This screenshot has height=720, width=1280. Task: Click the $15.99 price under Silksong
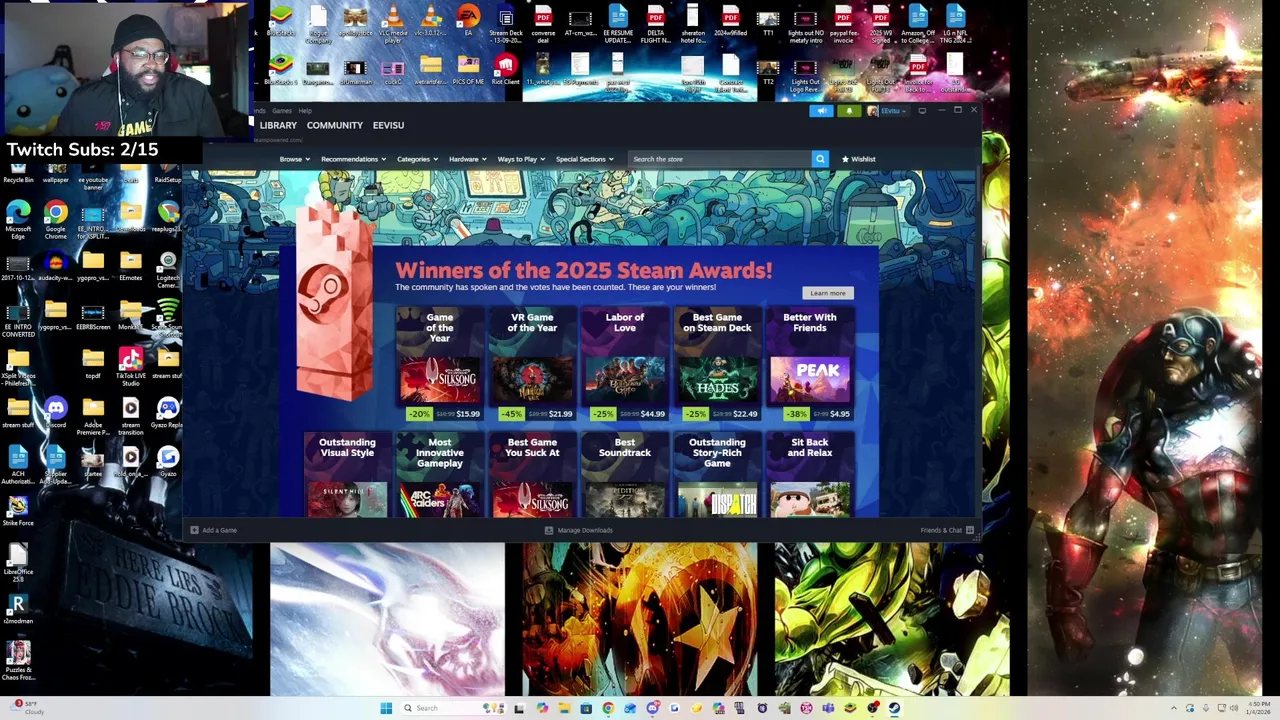pyautogui.click(x=468, y=414)
